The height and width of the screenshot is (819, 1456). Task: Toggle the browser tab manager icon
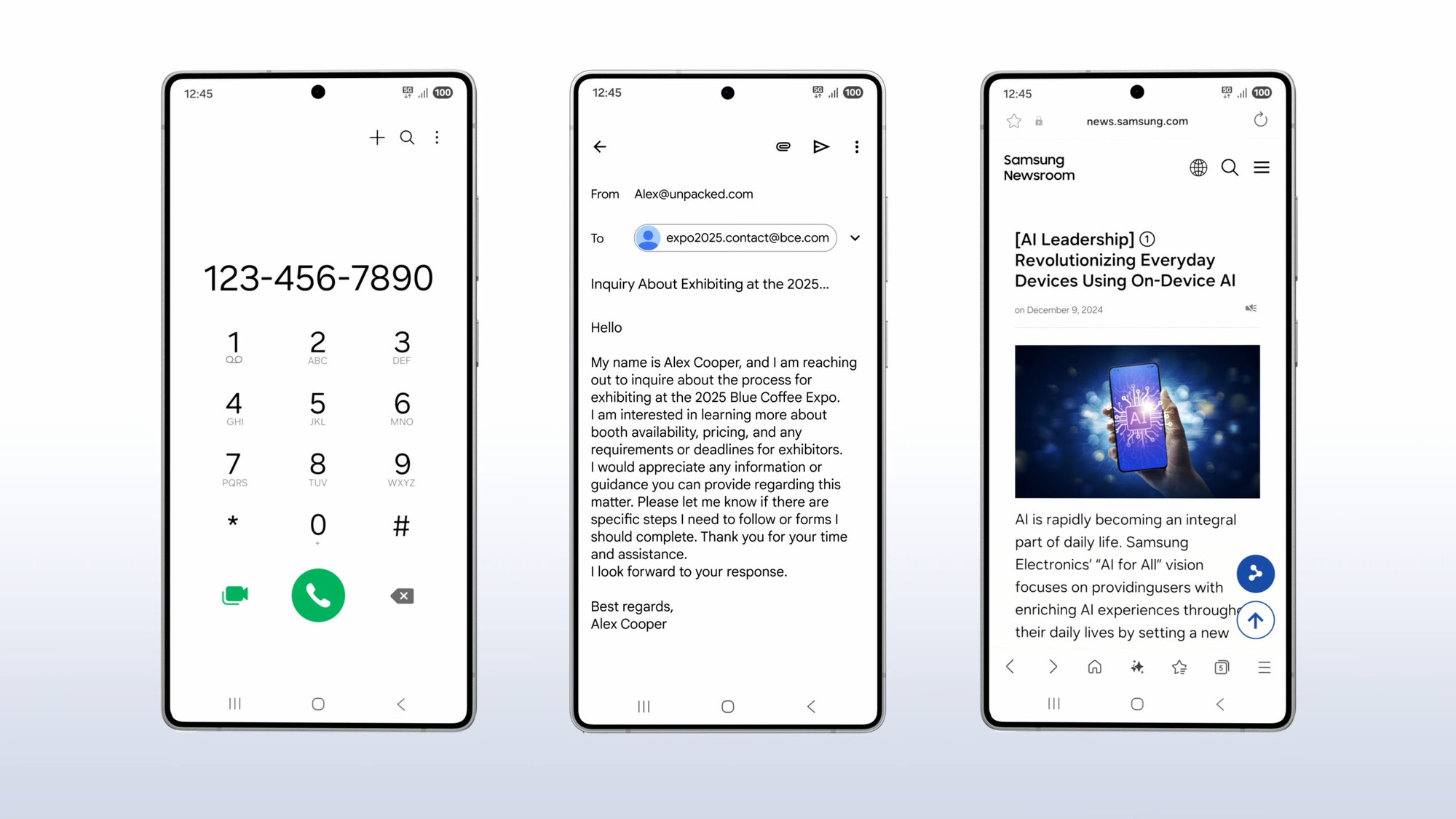click(1221, 667)
